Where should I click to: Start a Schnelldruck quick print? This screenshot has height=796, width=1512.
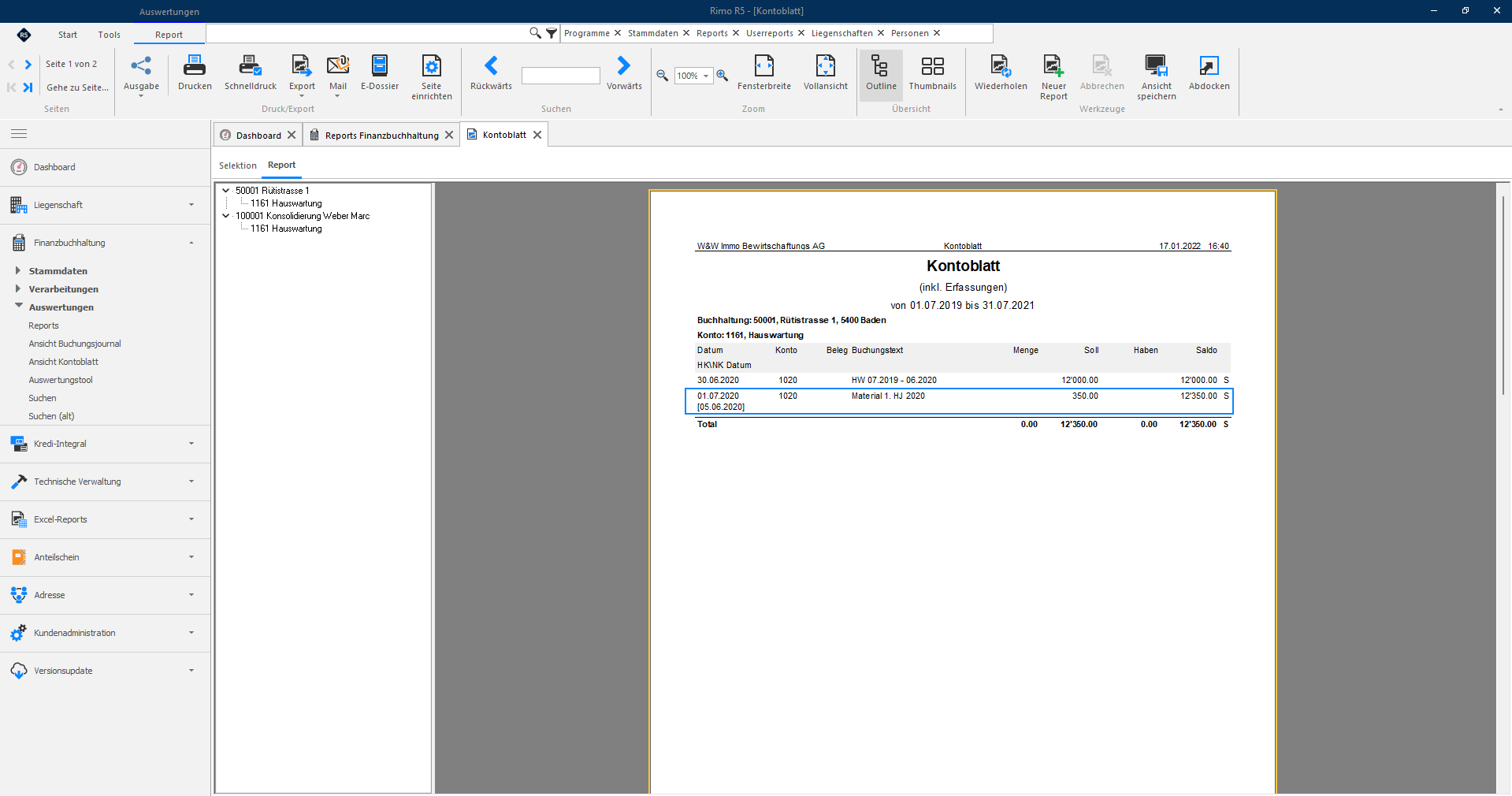pos(251,73)
